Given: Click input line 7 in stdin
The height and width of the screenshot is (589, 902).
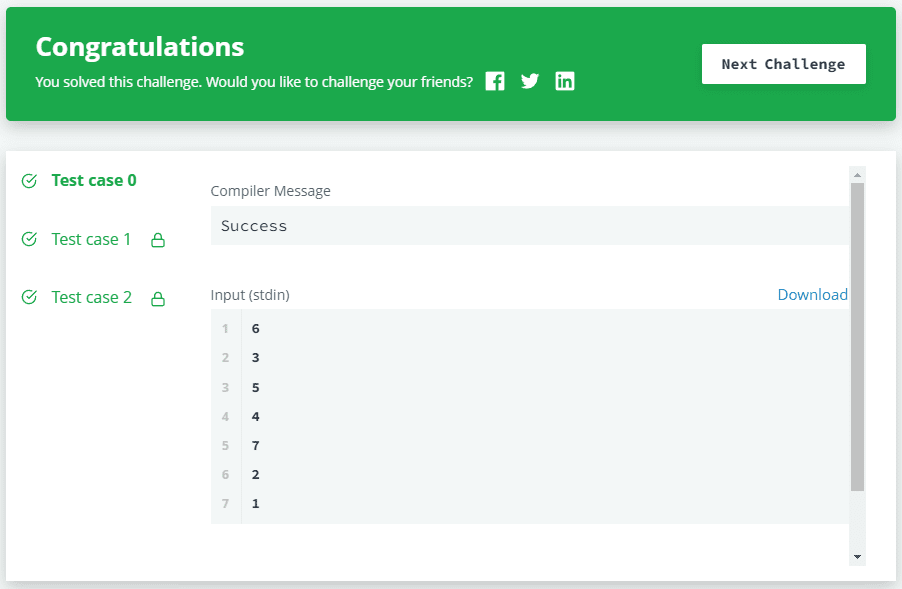Looking at the screenshot, I should (256, 503).
